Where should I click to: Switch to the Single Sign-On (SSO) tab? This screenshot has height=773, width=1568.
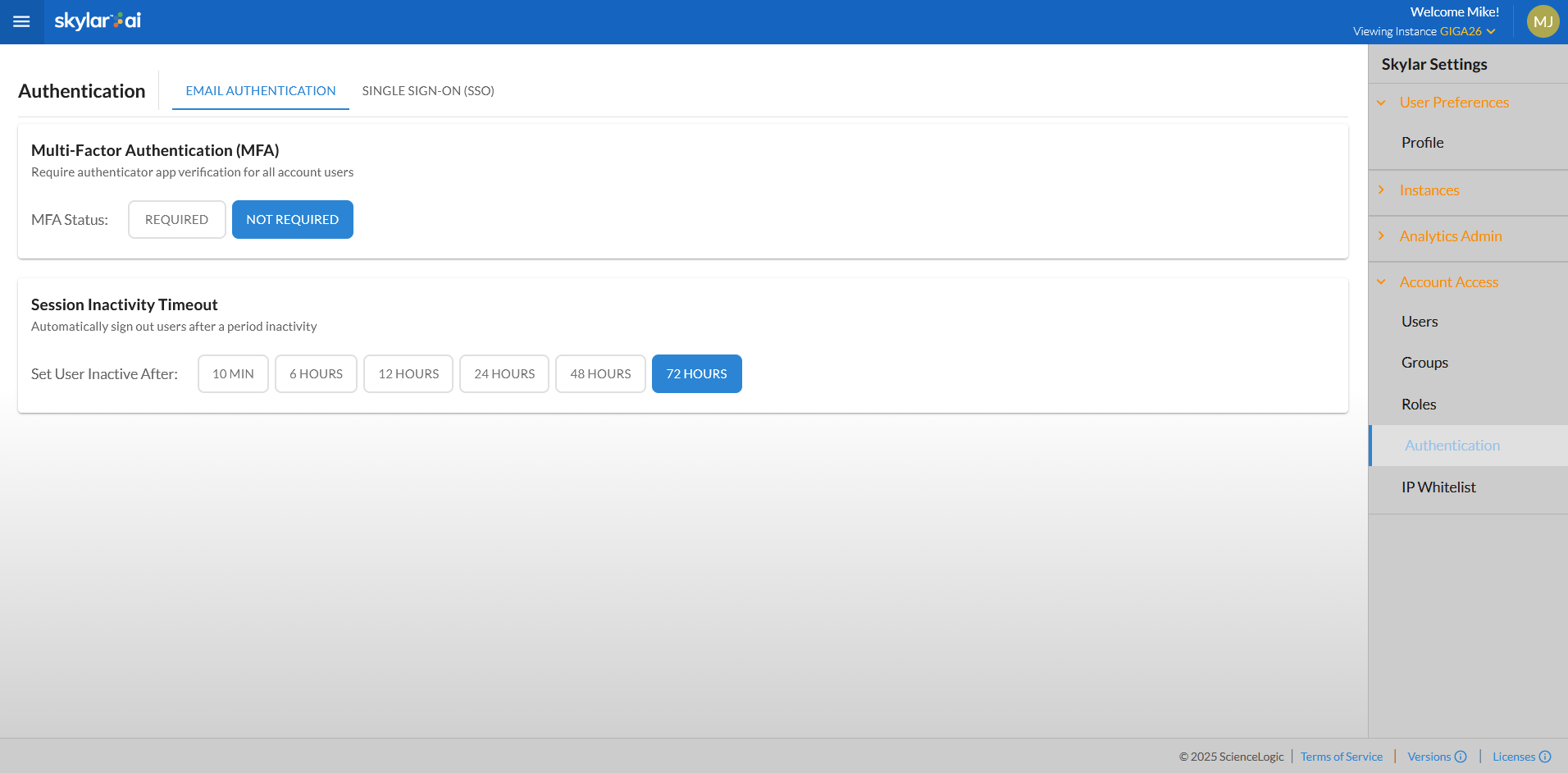pos(428,91)
